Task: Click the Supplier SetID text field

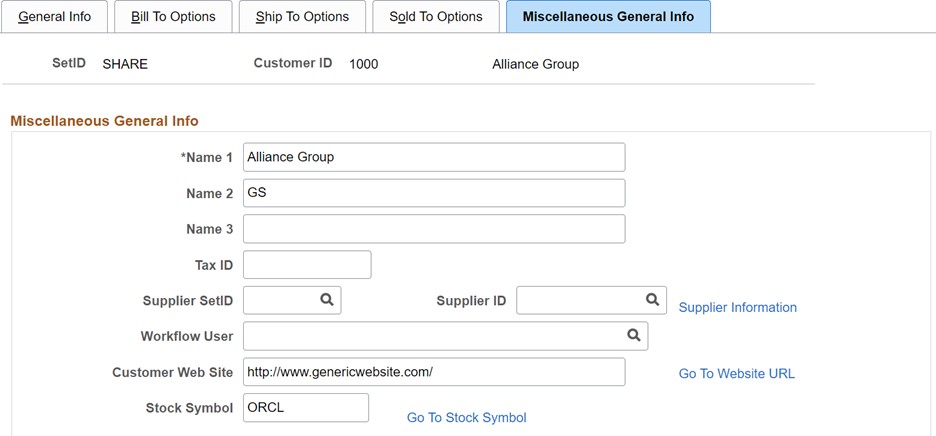Action: [x=280, y=300]
